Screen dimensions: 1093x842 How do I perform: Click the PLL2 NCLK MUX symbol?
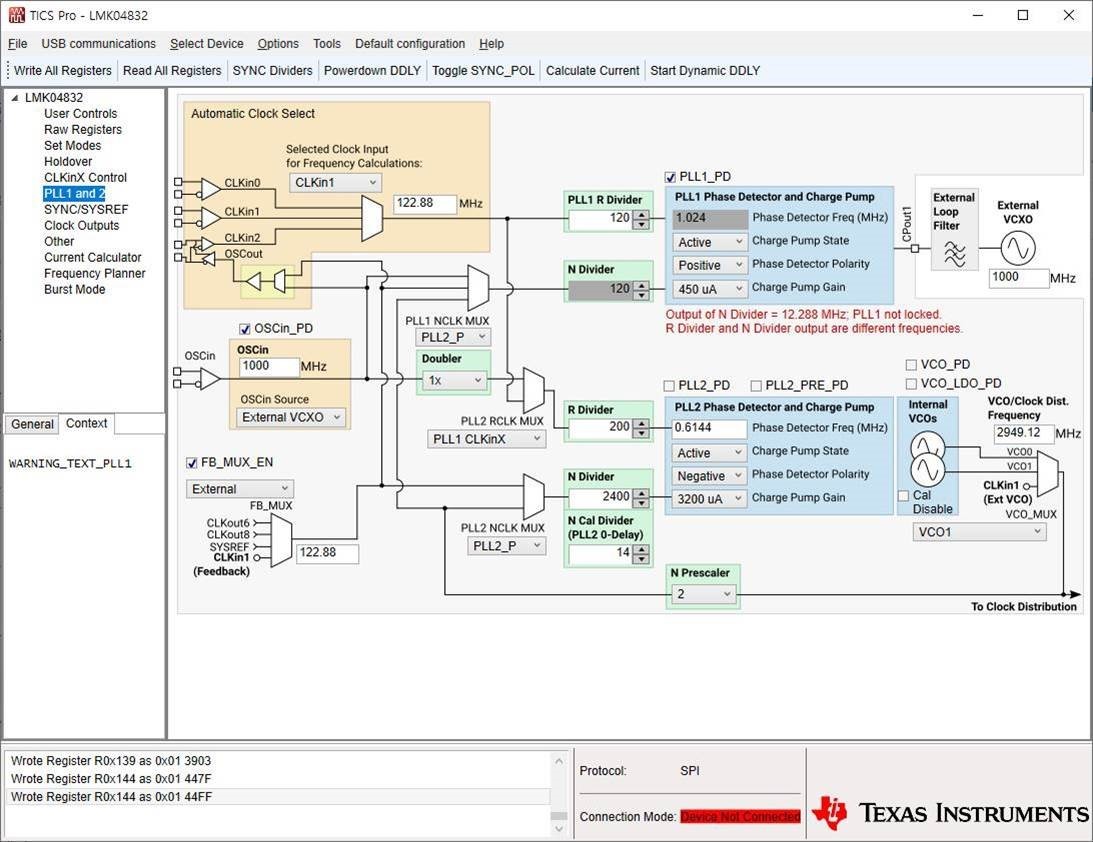534,496
